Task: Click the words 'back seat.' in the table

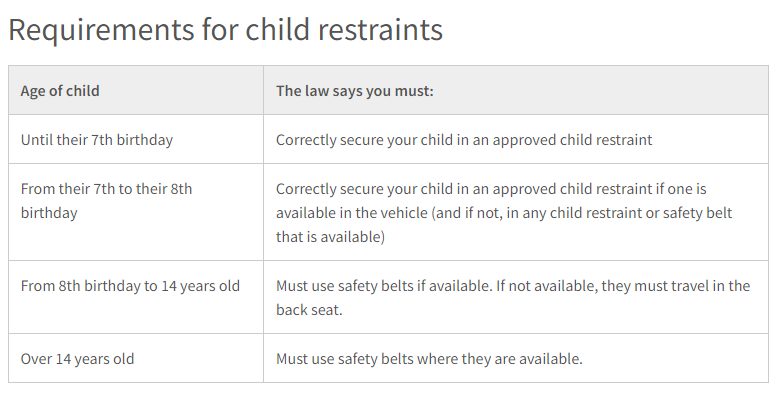Action: pos(309,310)
